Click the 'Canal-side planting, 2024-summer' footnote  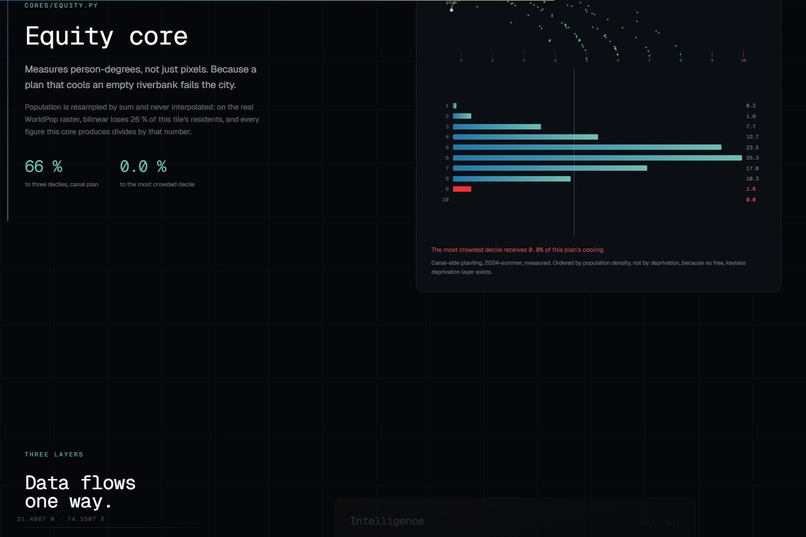click(588, 267)
